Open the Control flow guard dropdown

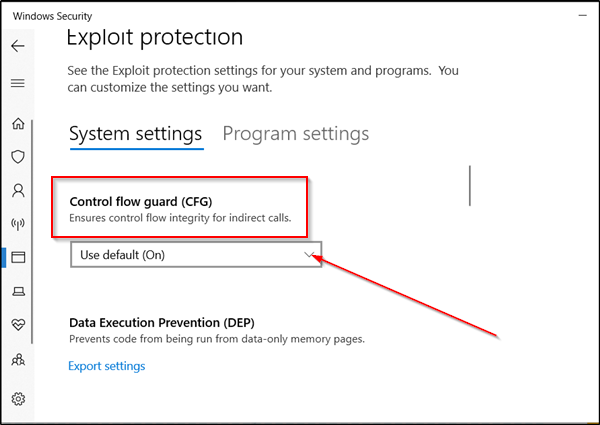pos(196,255)
